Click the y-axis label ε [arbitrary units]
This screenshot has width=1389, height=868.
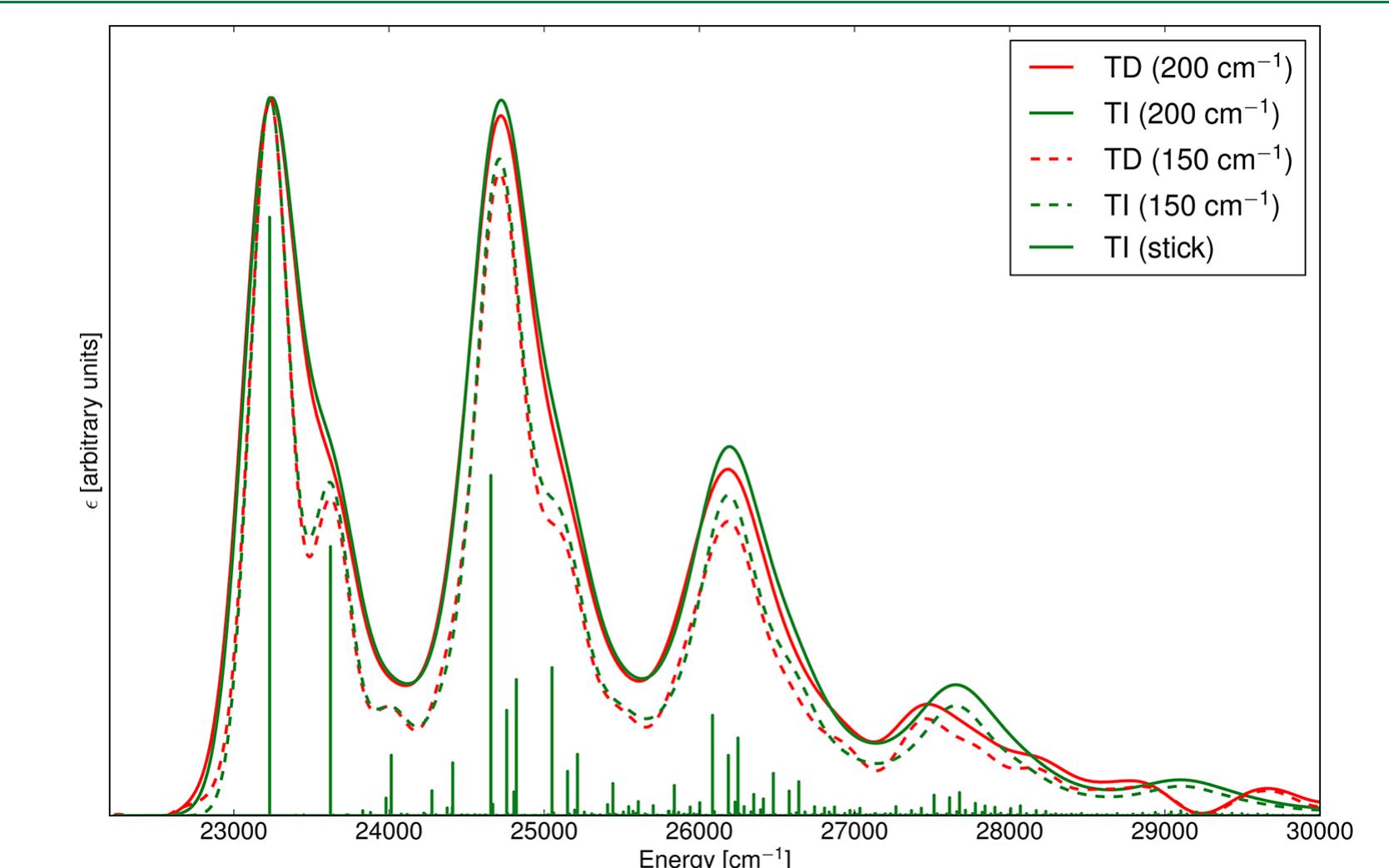click(90, 420)
